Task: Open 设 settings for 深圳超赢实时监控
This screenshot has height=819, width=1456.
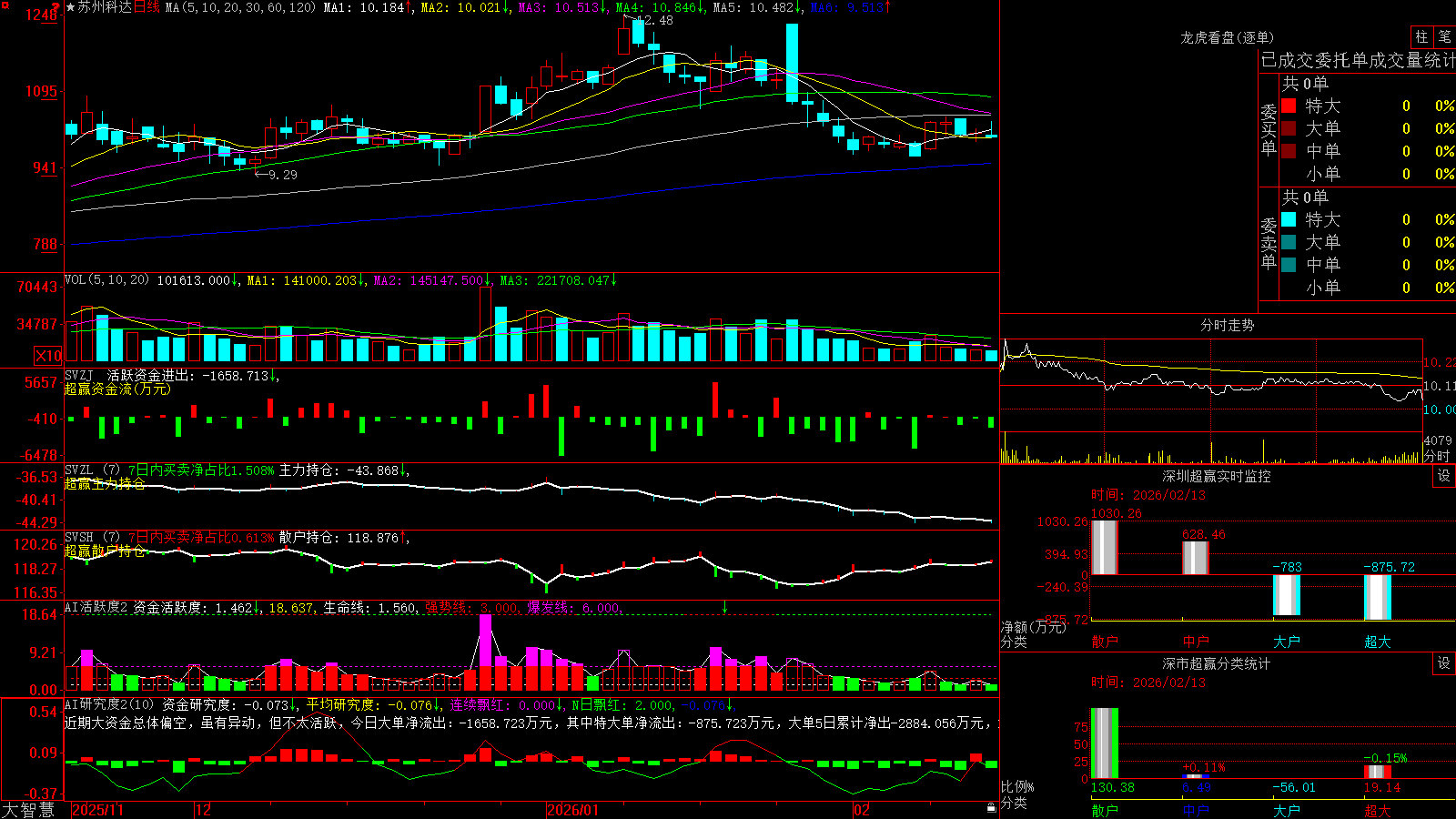Action: point(1444,476)
